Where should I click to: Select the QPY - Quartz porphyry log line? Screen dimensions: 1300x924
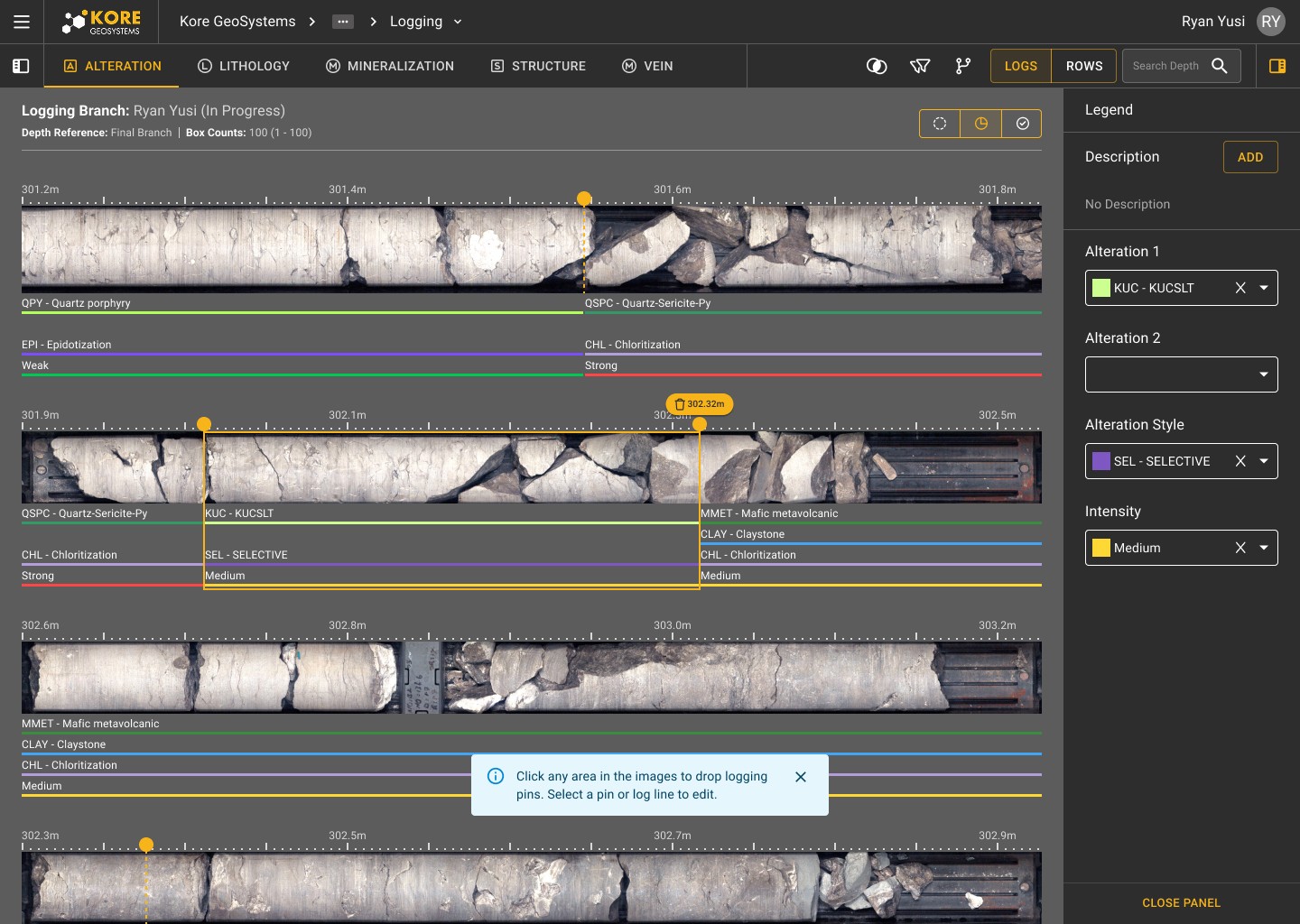coord(302,305)
